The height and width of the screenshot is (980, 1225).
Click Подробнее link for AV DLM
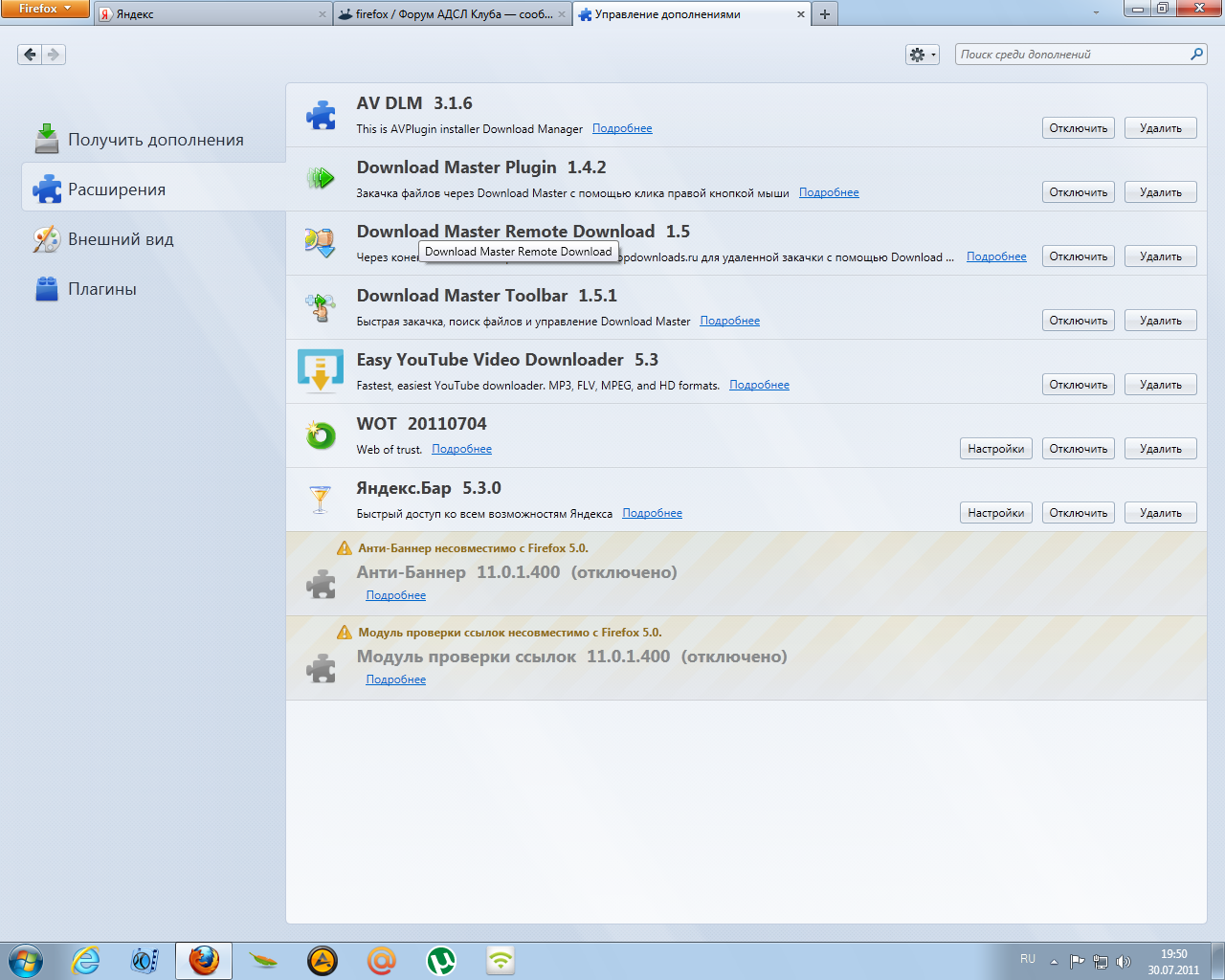pyautogui.click(x=622, y=128)
